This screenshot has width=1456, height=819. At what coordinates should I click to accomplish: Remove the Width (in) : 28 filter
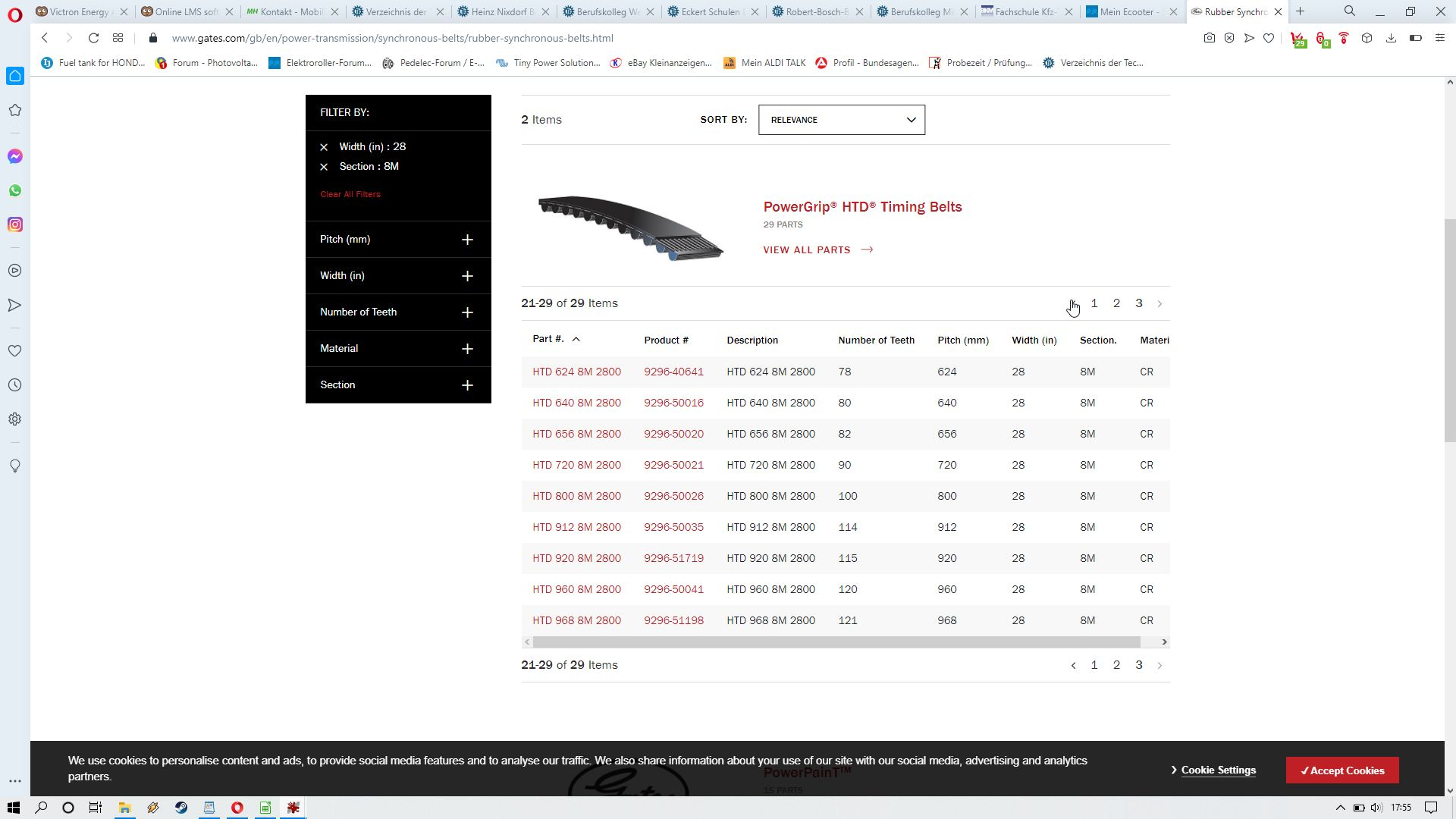pyautogui.click(x=324, y=147)
